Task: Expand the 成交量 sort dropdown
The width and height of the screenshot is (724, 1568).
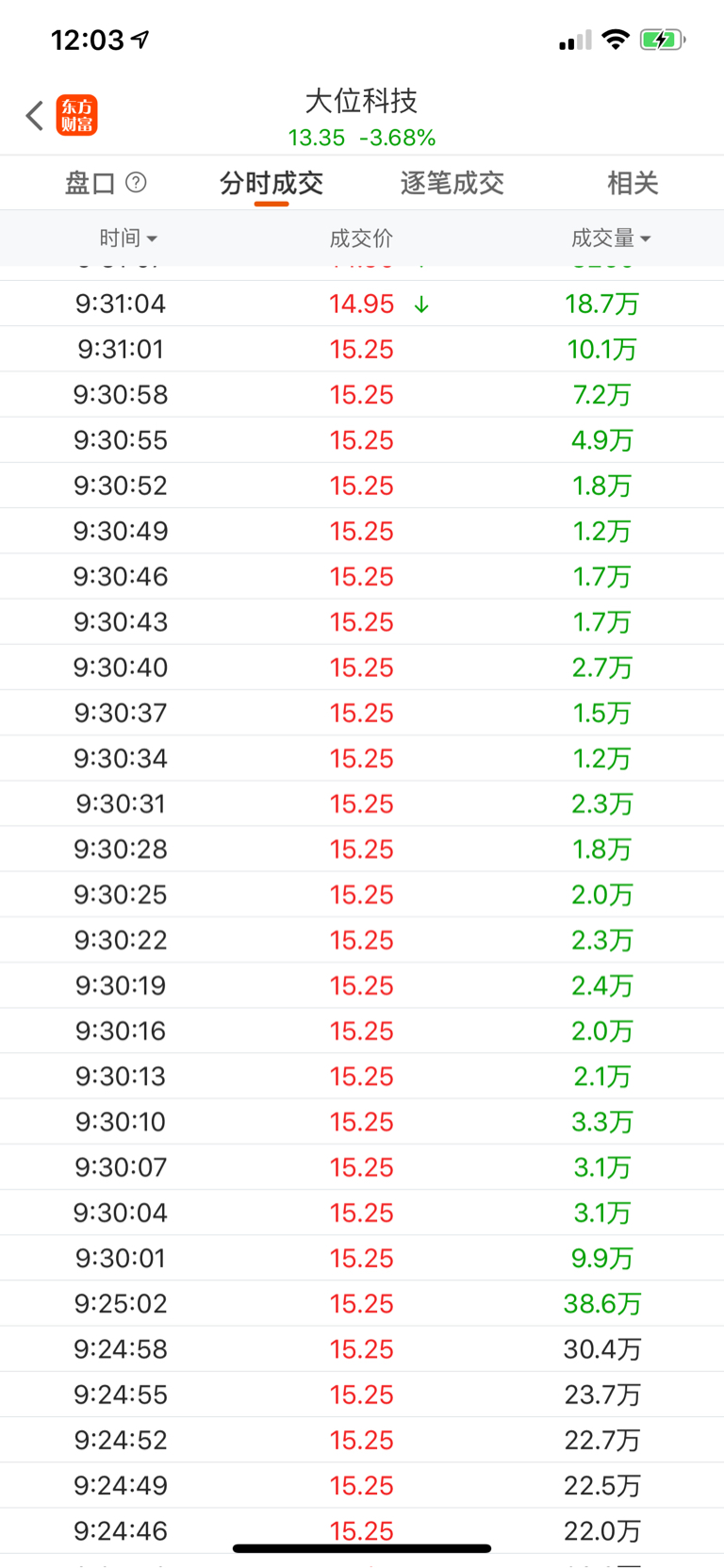Action: coord(611,239)
